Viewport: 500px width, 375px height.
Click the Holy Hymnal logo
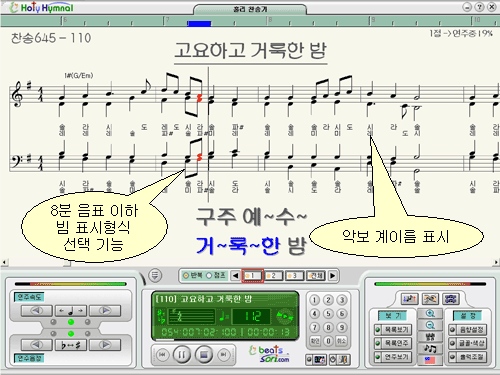click(42, 8)
